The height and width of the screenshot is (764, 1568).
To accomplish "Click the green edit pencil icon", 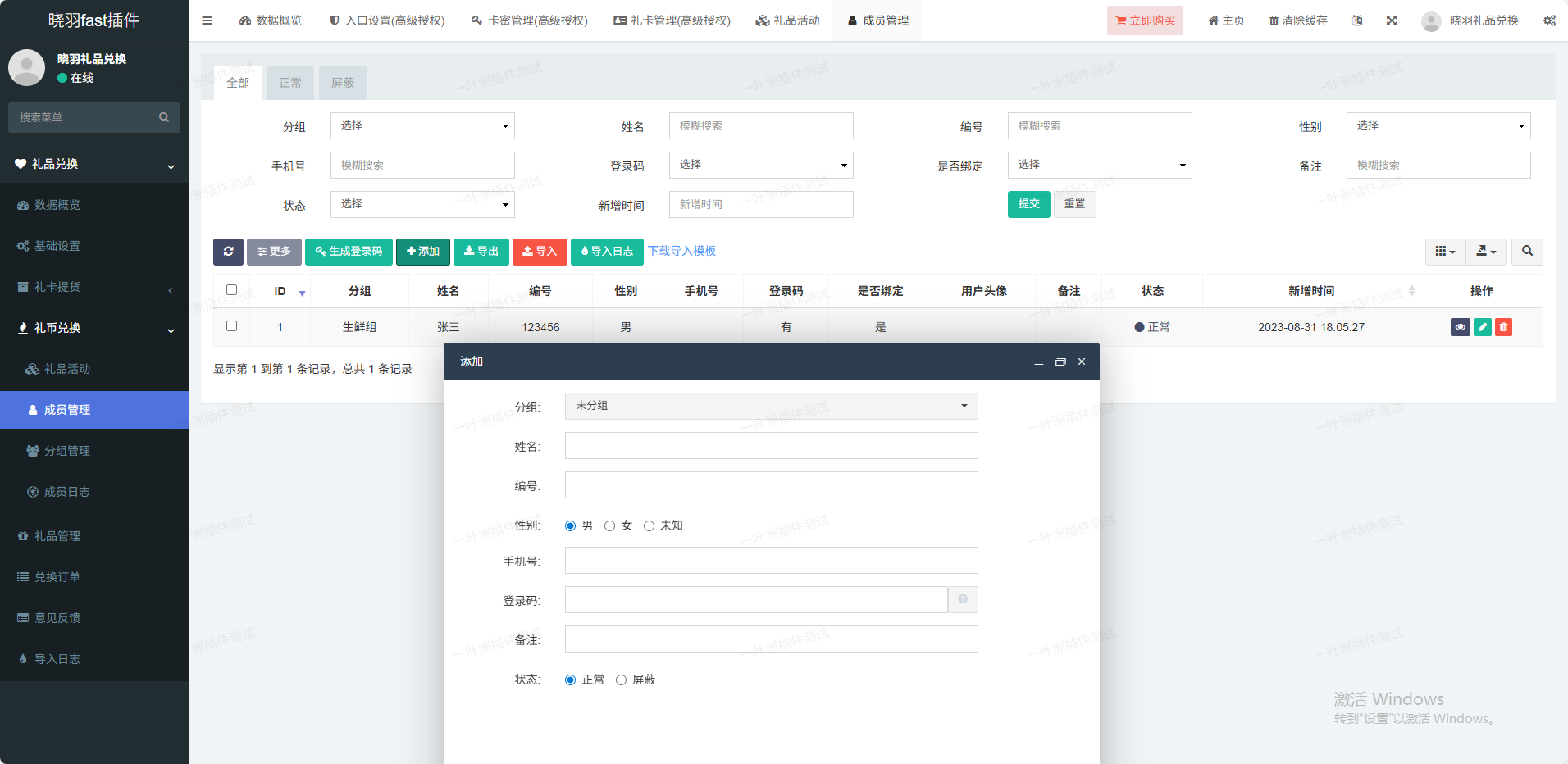I will [x=1482, y=327].
